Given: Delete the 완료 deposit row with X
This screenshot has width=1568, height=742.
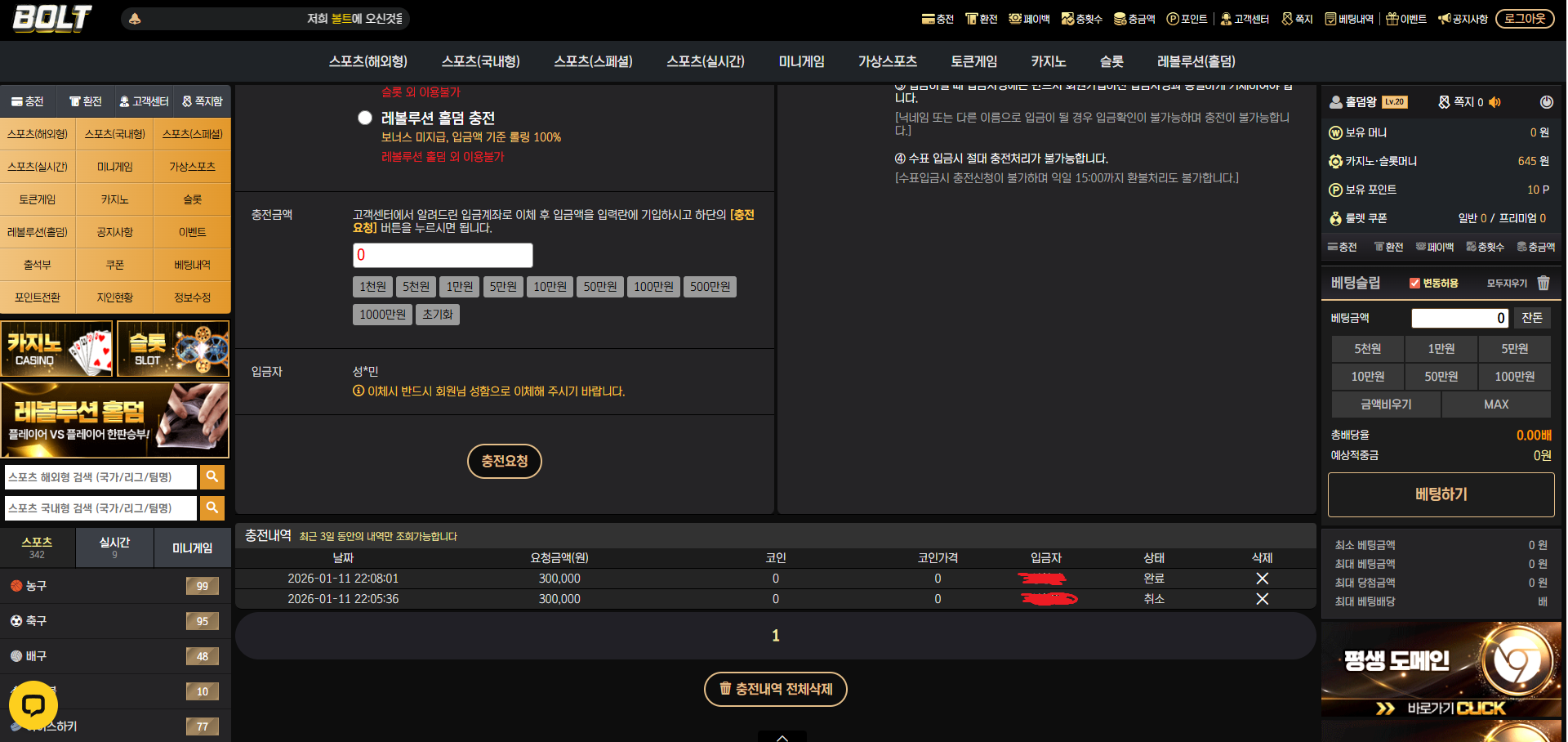Looking at the screenshot, I should (x=1262, y=579).
